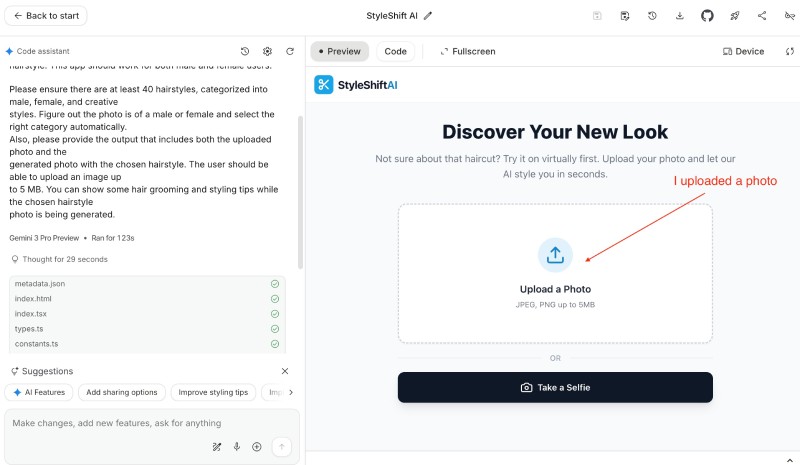This screenshot has width=800, height=465.
Task: Close the Suggestions panel
Action: pos(284,371)
